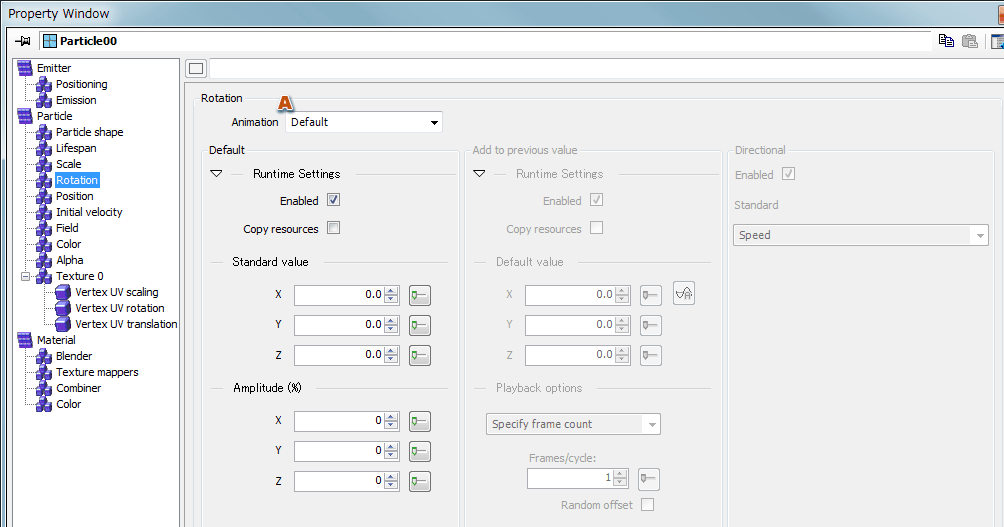Open slider for Standard value Z
Image resolution: width=1004 pixels, height=527 pixels.
[419, 355]
